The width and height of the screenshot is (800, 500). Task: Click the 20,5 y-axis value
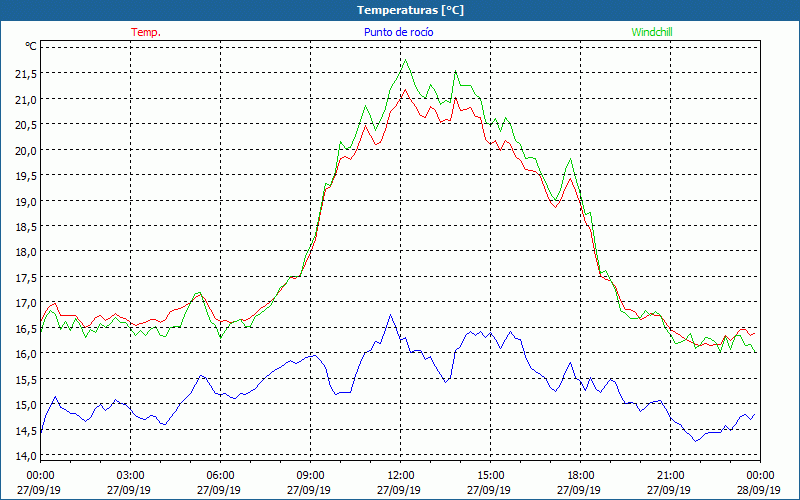click(x=26, y=125)
